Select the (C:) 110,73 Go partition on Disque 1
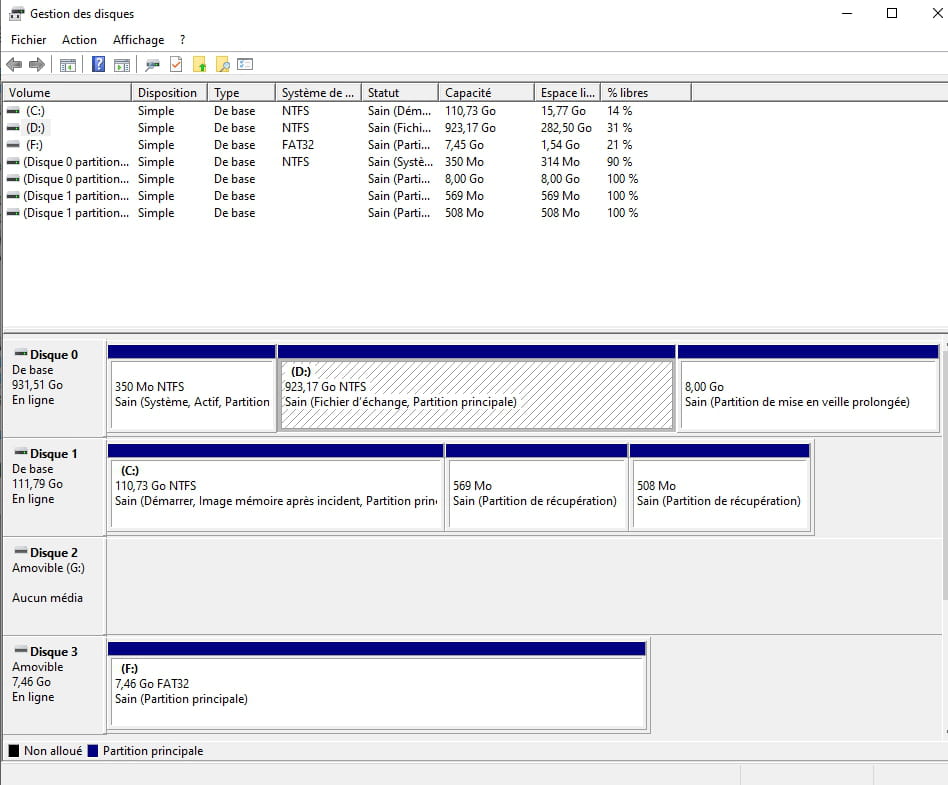 coord(275,493)
